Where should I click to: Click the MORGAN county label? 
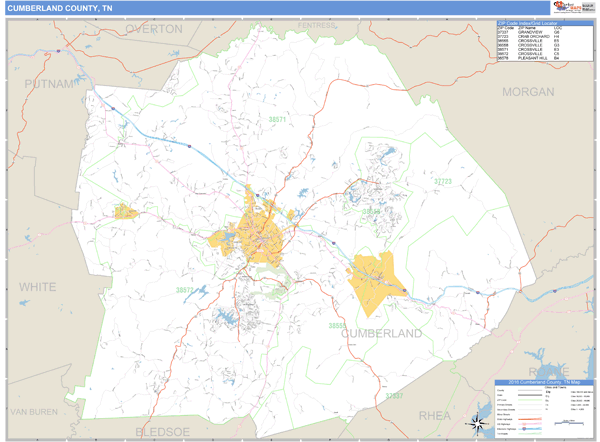click(528, 92)
